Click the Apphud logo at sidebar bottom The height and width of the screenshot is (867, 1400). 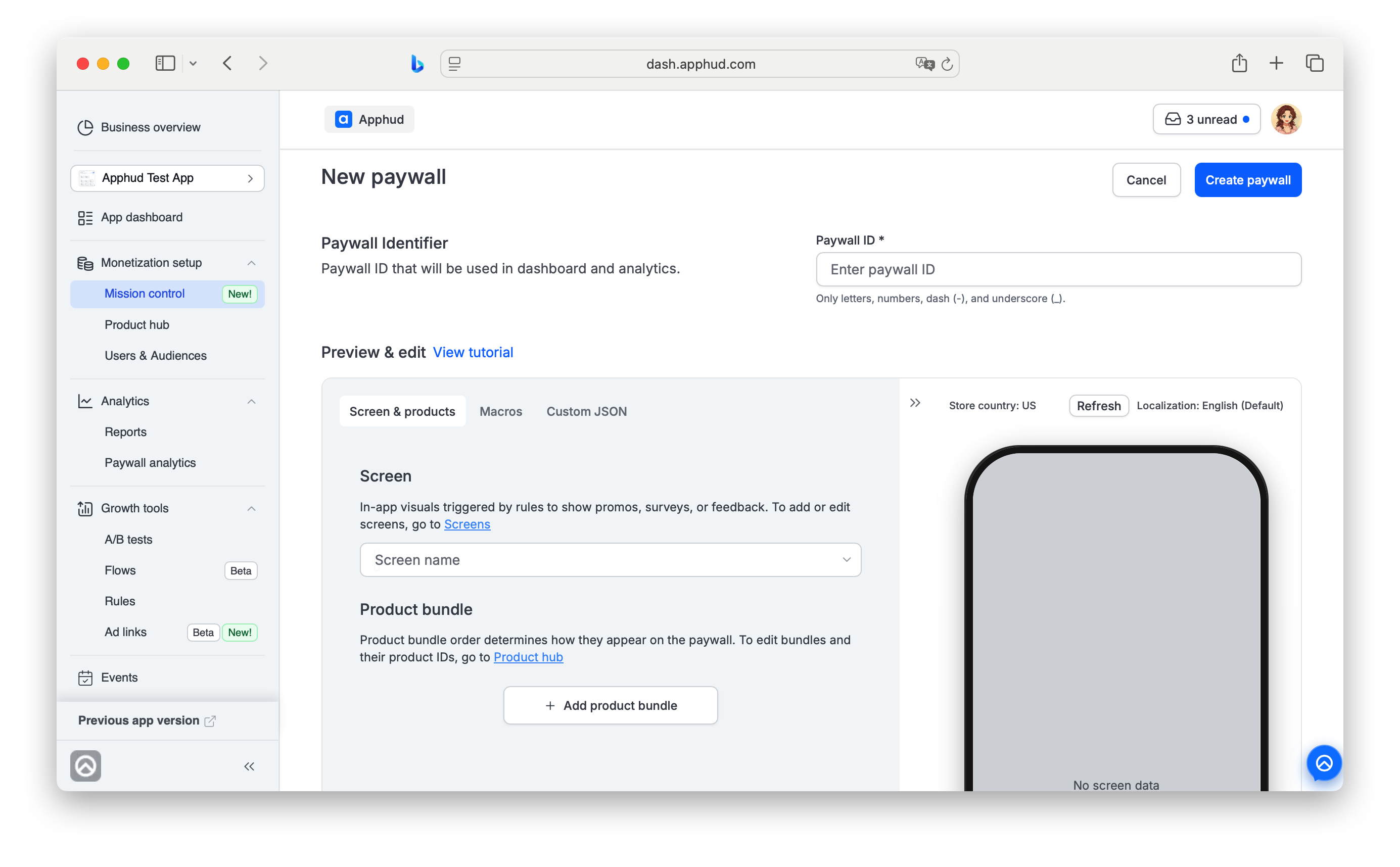point(85,766)
